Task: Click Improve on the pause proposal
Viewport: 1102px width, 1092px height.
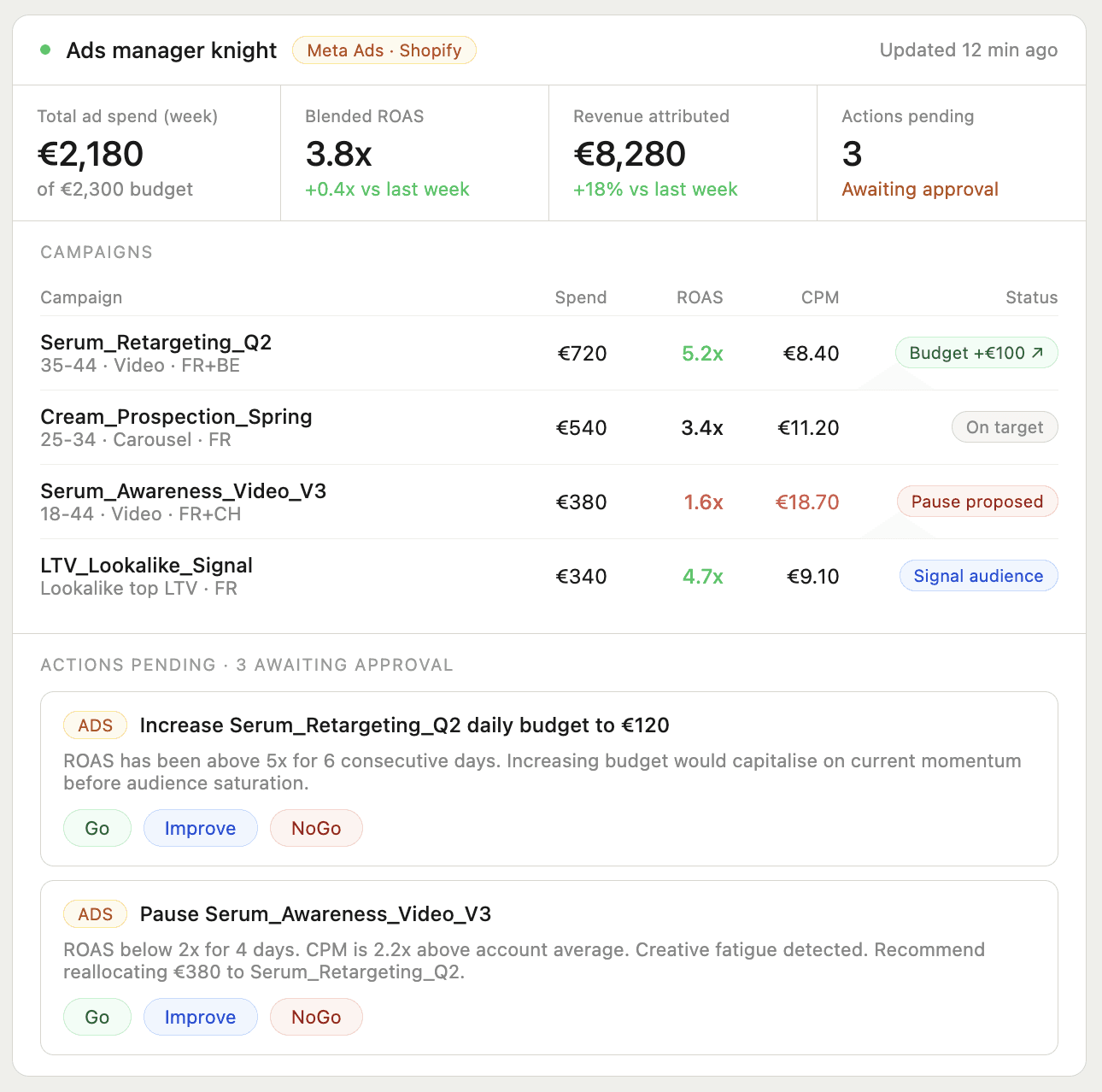Action: [200, 1017]
